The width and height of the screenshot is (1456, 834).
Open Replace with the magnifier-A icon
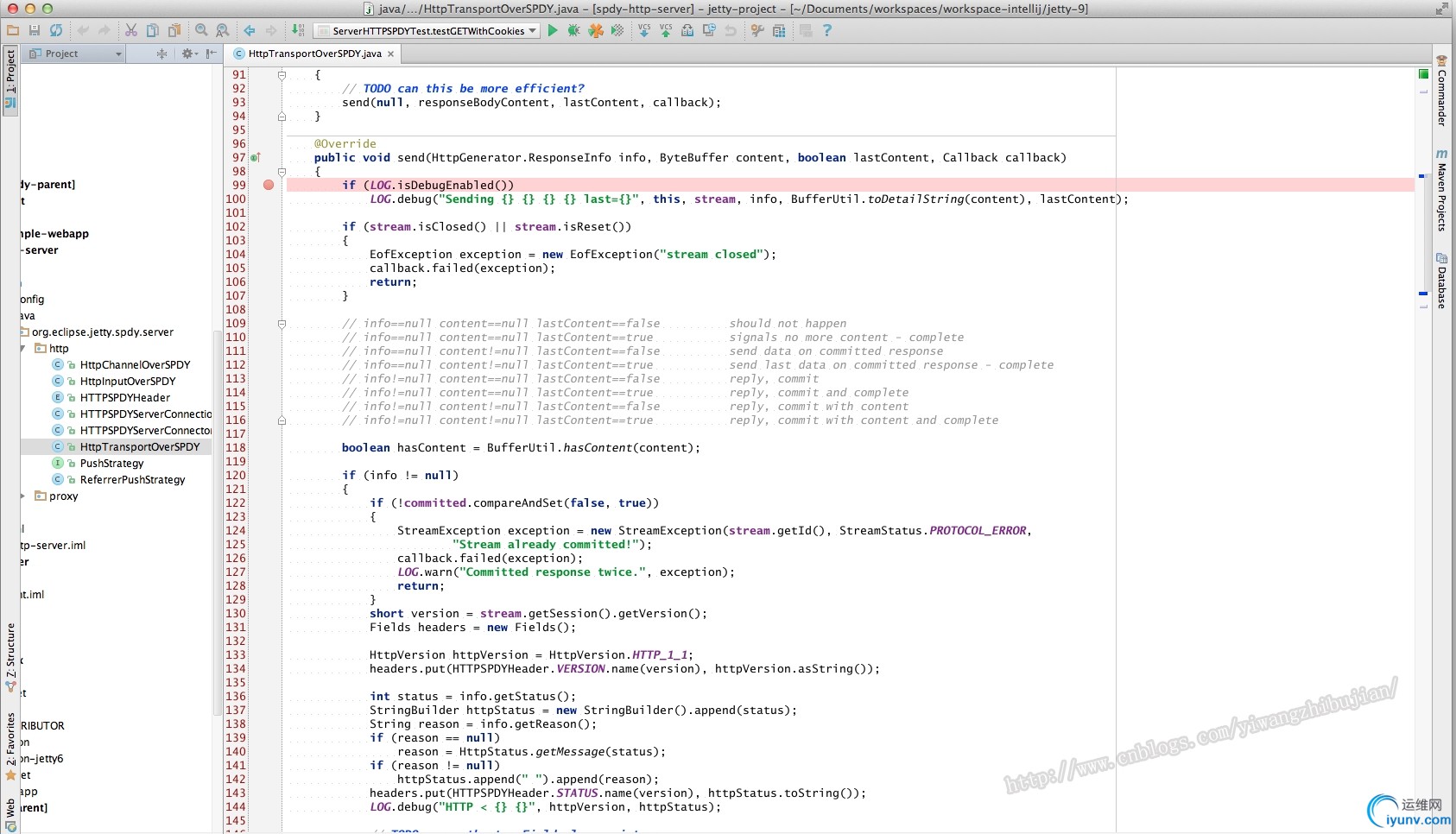pos(223,30)
